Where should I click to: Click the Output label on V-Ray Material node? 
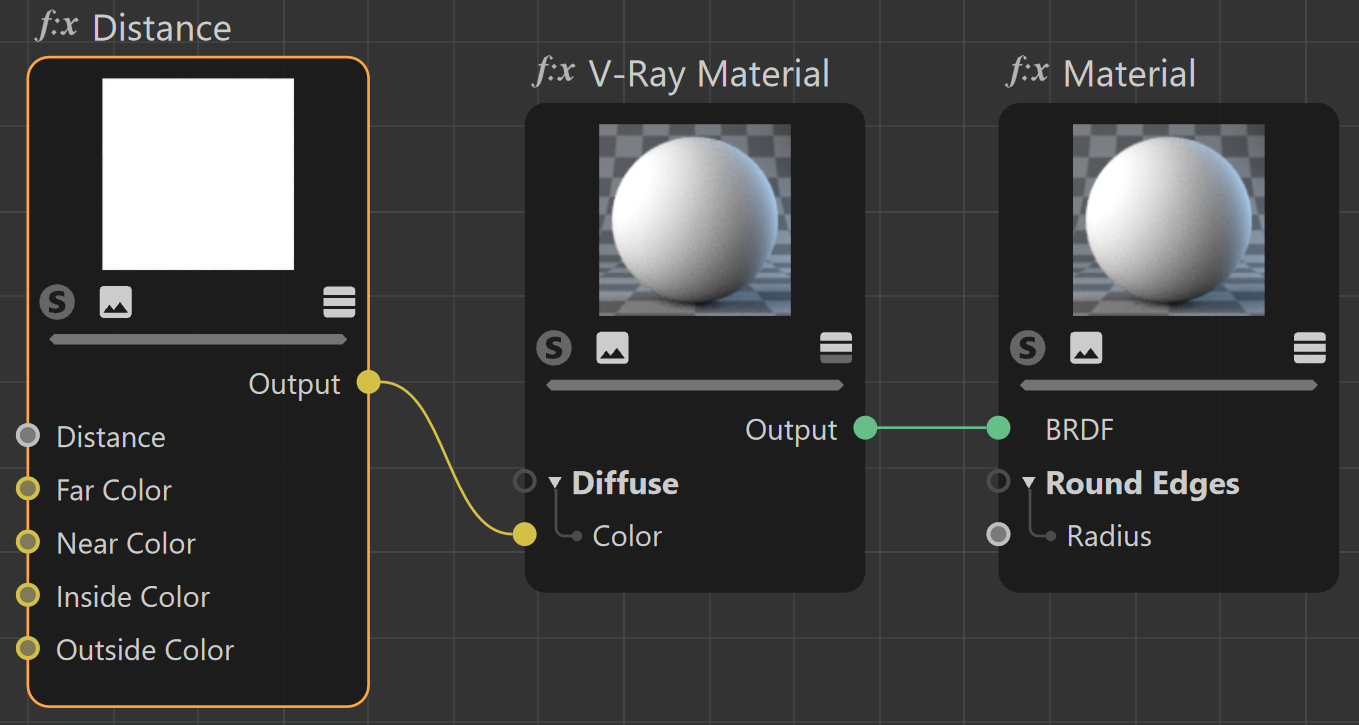click(791, 430)
